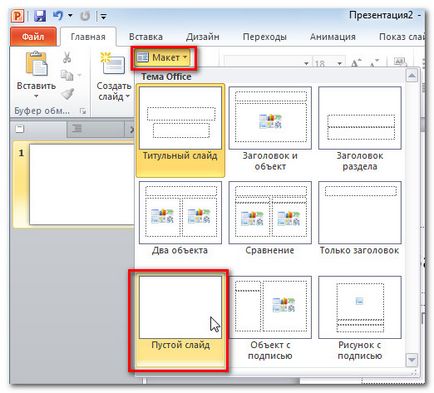
Task: Open the Файл menu button
Action: point(33,37)
